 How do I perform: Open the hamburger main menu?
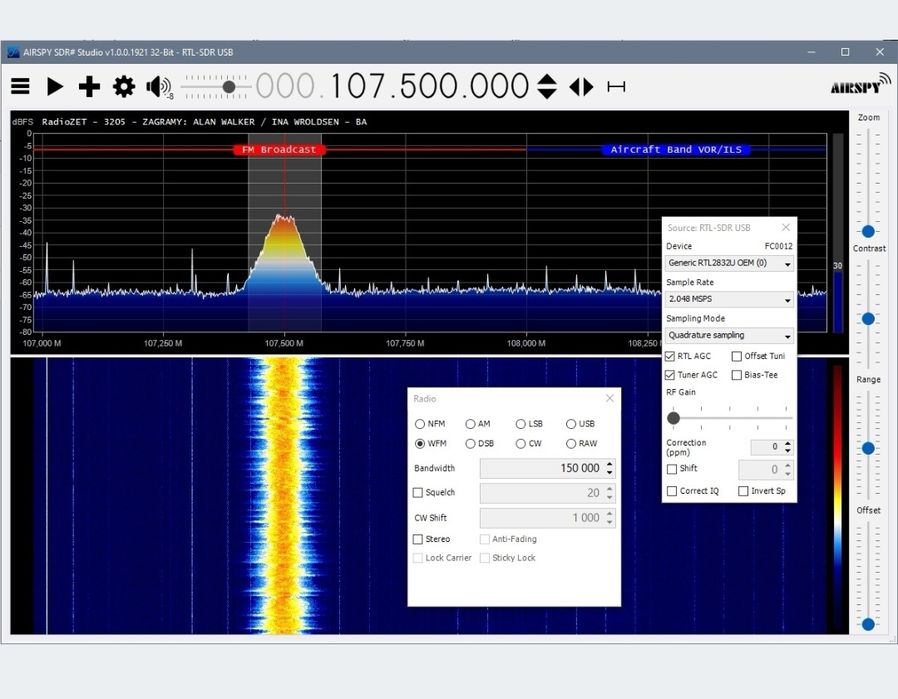20,87
